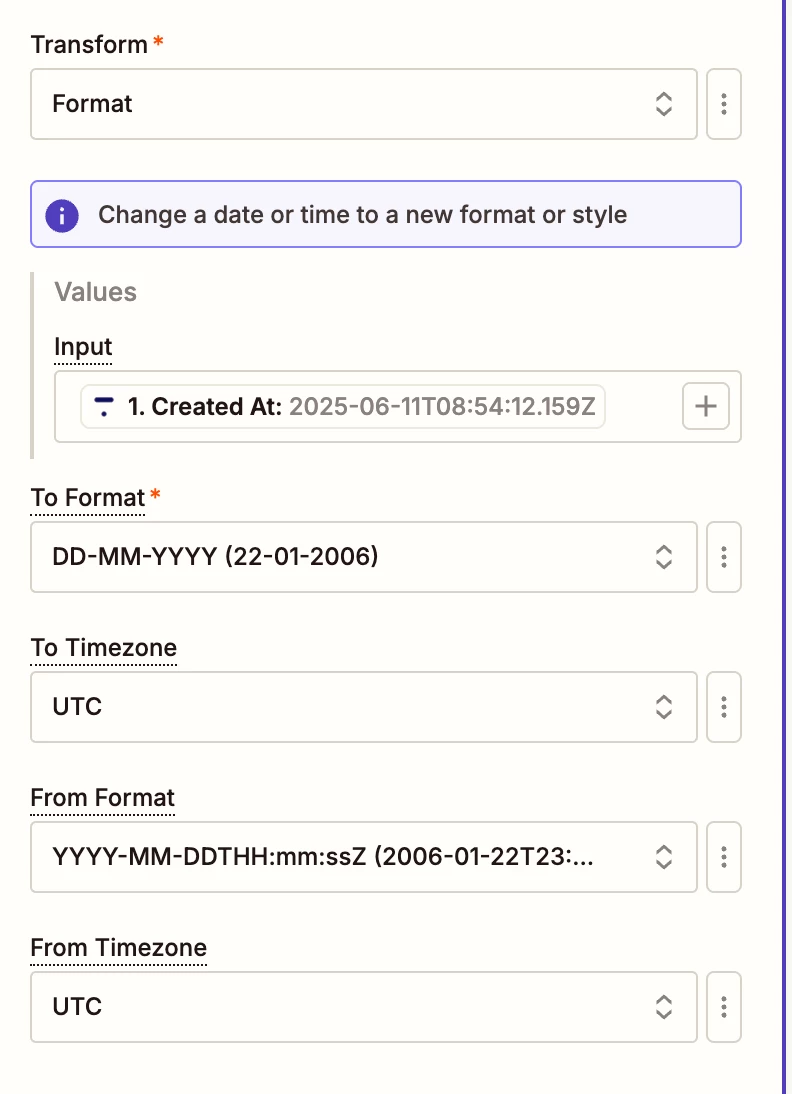Open the three-dot menu beside From Format

pyautogui.click(x=724, y=857)
